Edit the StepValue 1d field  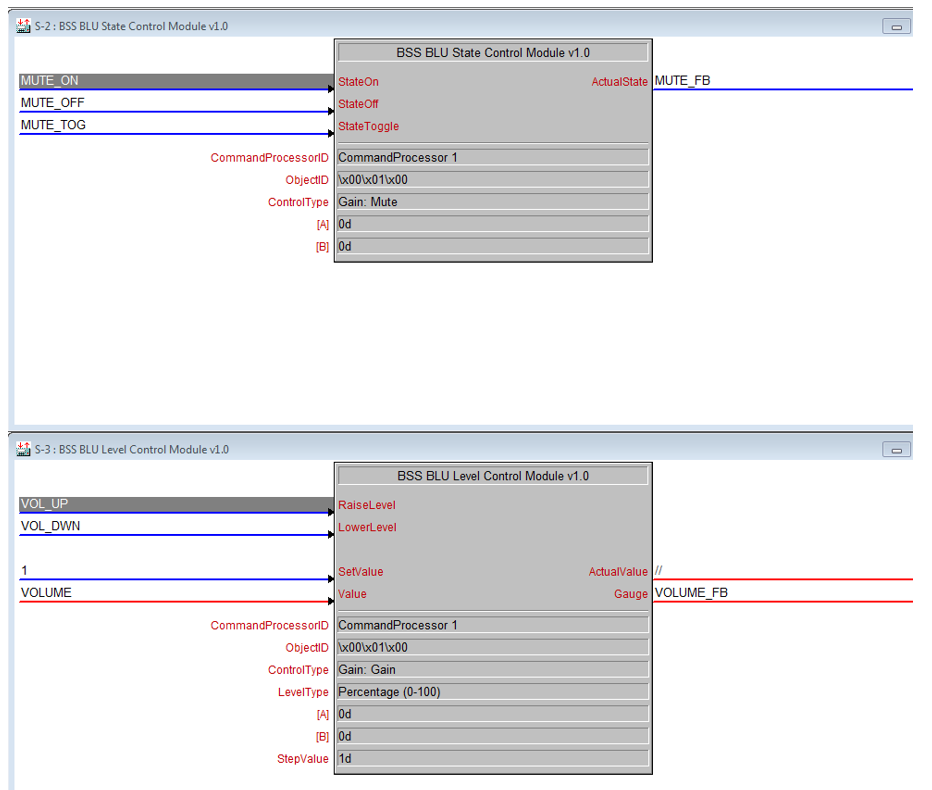(x=492, y=758)
